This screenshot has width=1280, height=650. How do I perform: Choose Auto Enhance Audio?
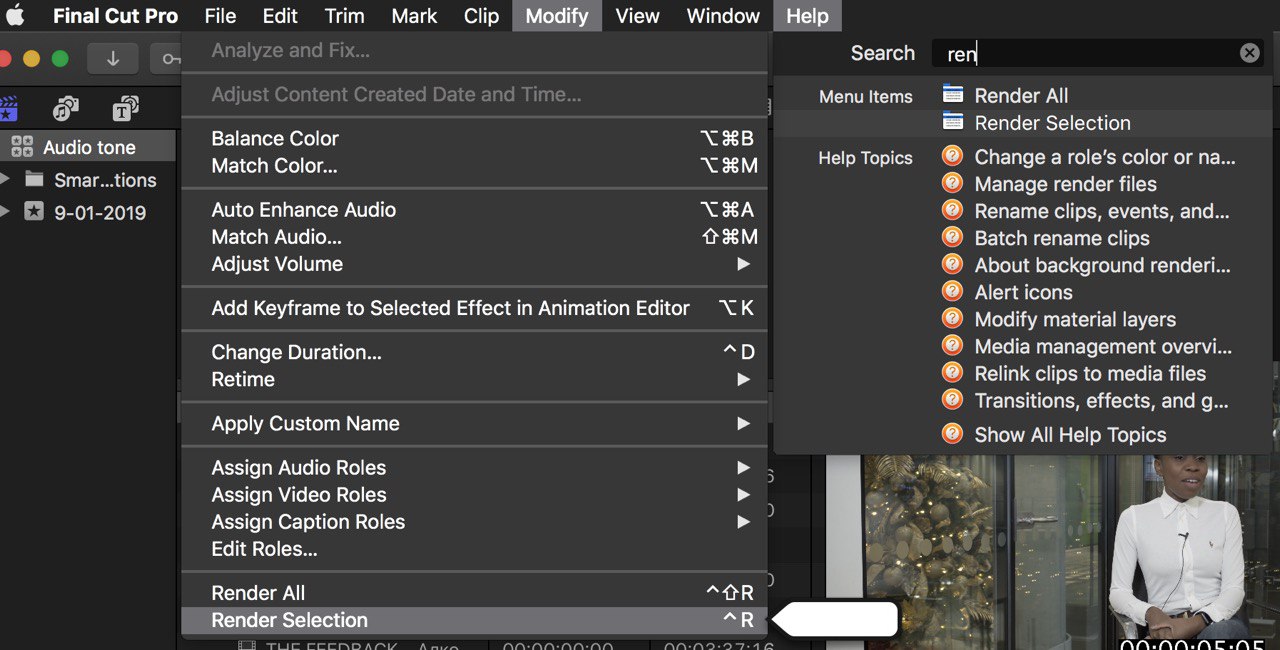coord(474,209)
